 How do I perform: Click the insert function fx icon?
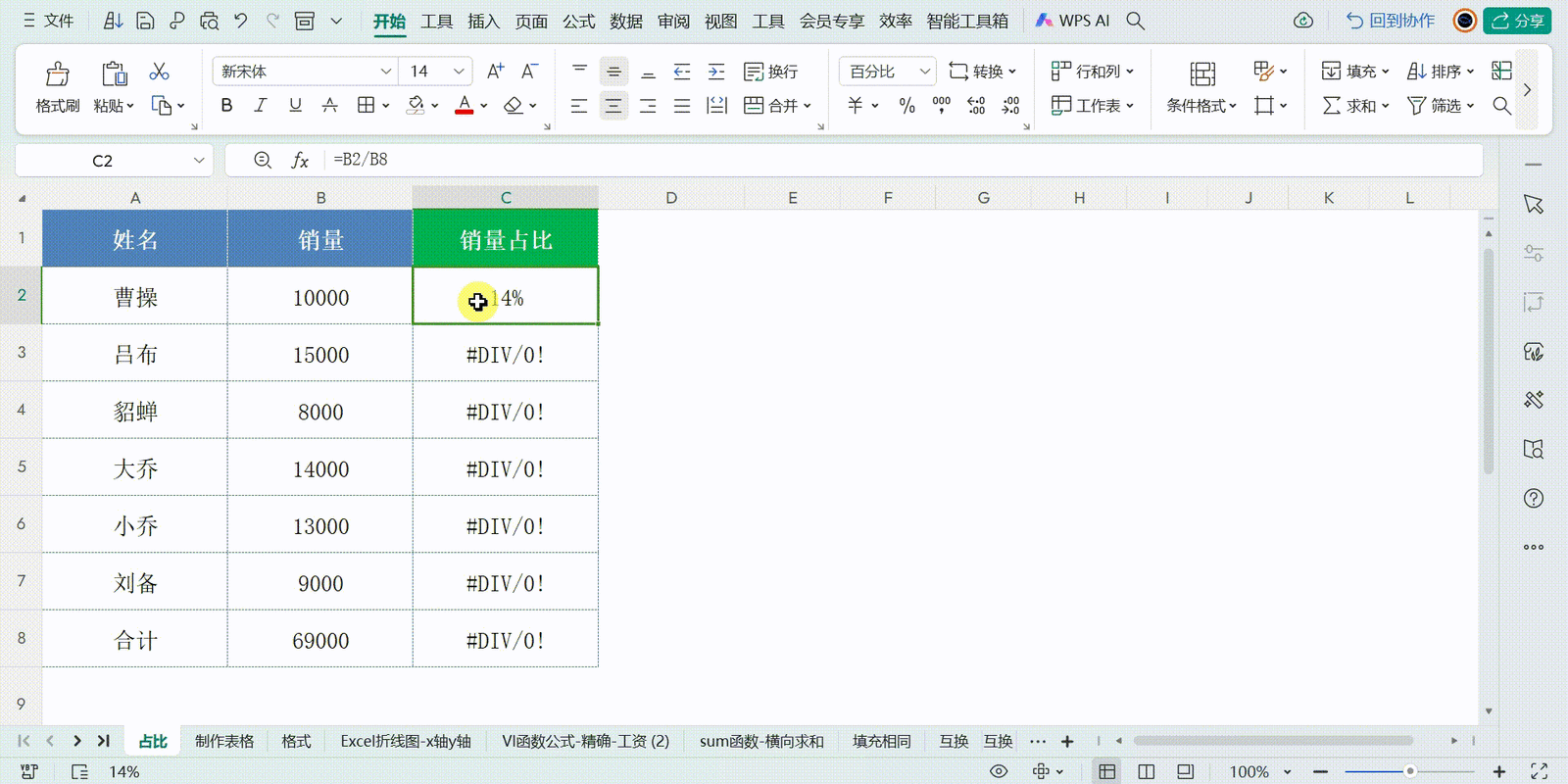tap(301, 160)
